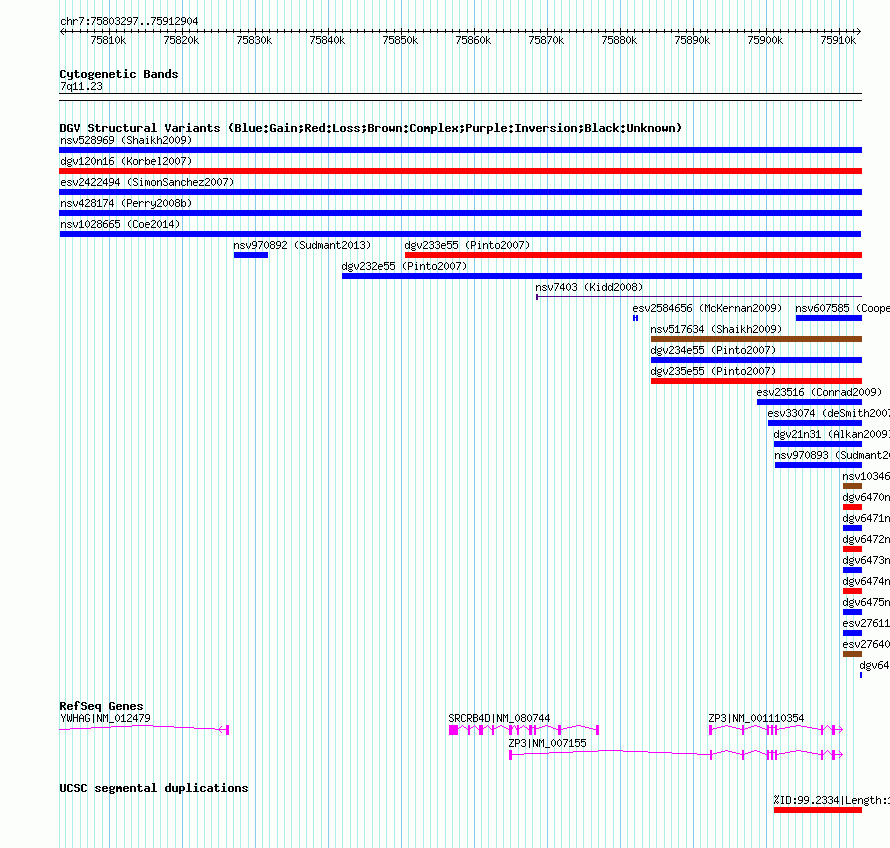Click the Cytogenetic Bands track title

[119, 74]
